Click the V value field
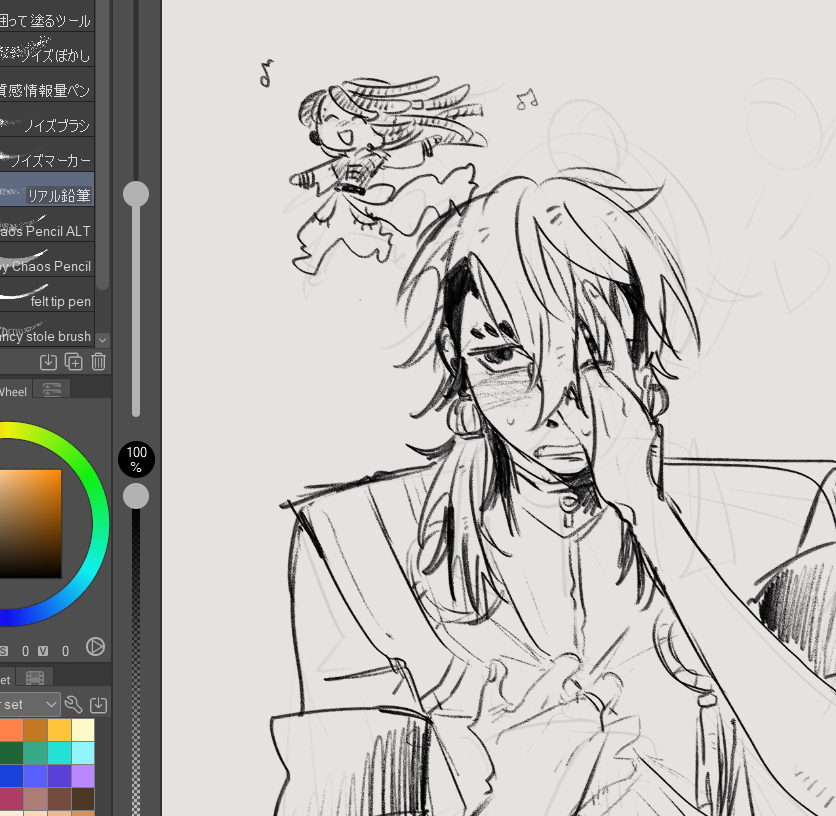Image resolution: width=836 pixels, height=816 pixels. [65, 651]
